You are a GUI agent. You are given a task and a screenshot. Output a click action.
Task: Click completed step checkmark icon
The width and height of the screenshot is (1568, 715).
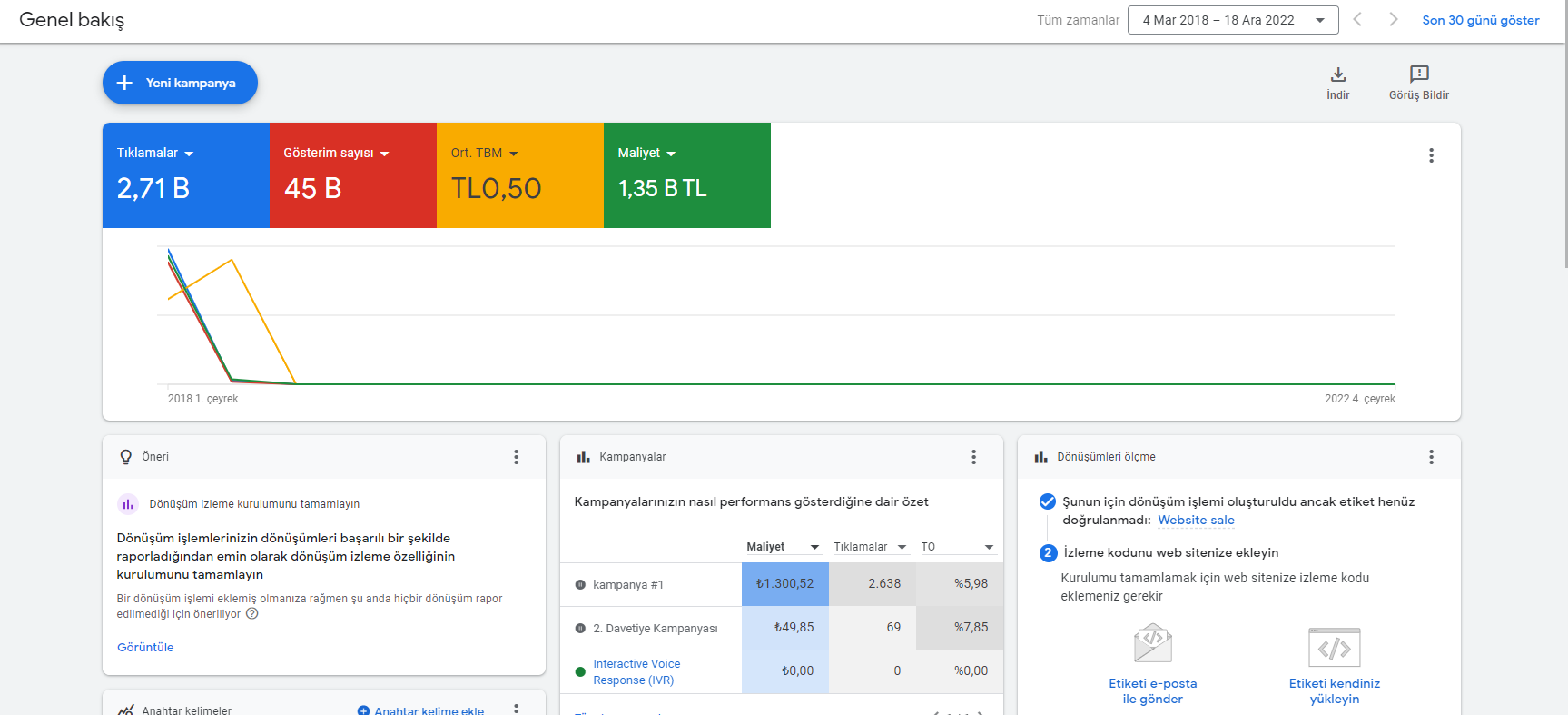pyautogui.click(x=1047, y=501)
